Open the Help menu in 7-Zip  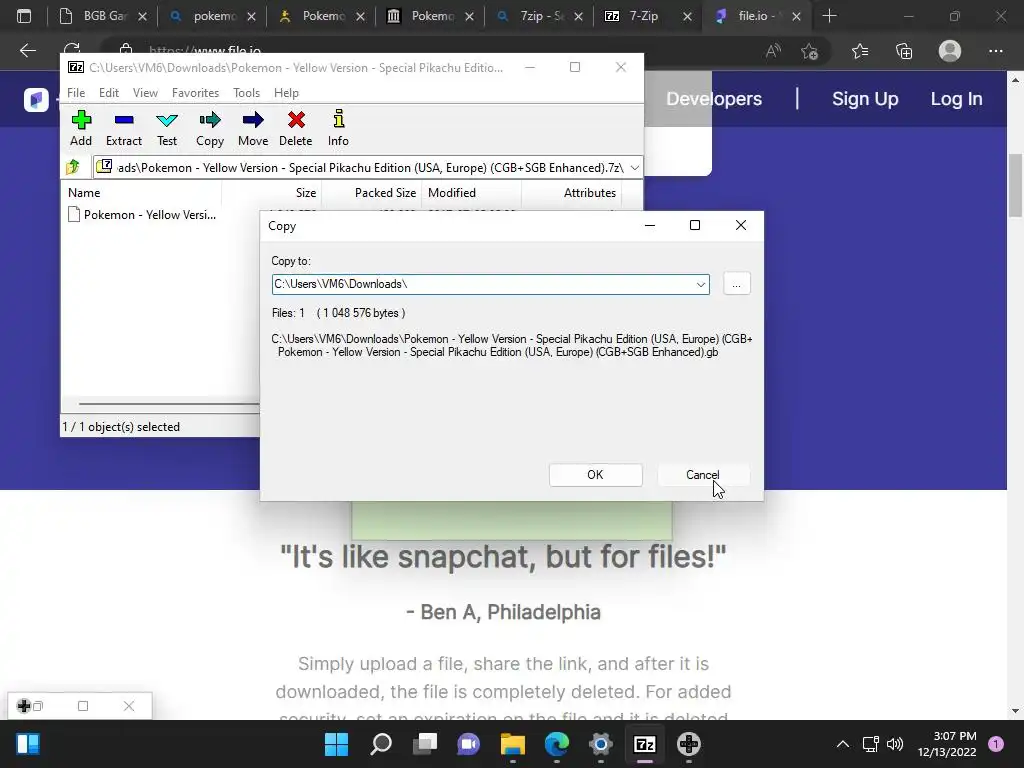click(x=286, y=93)
